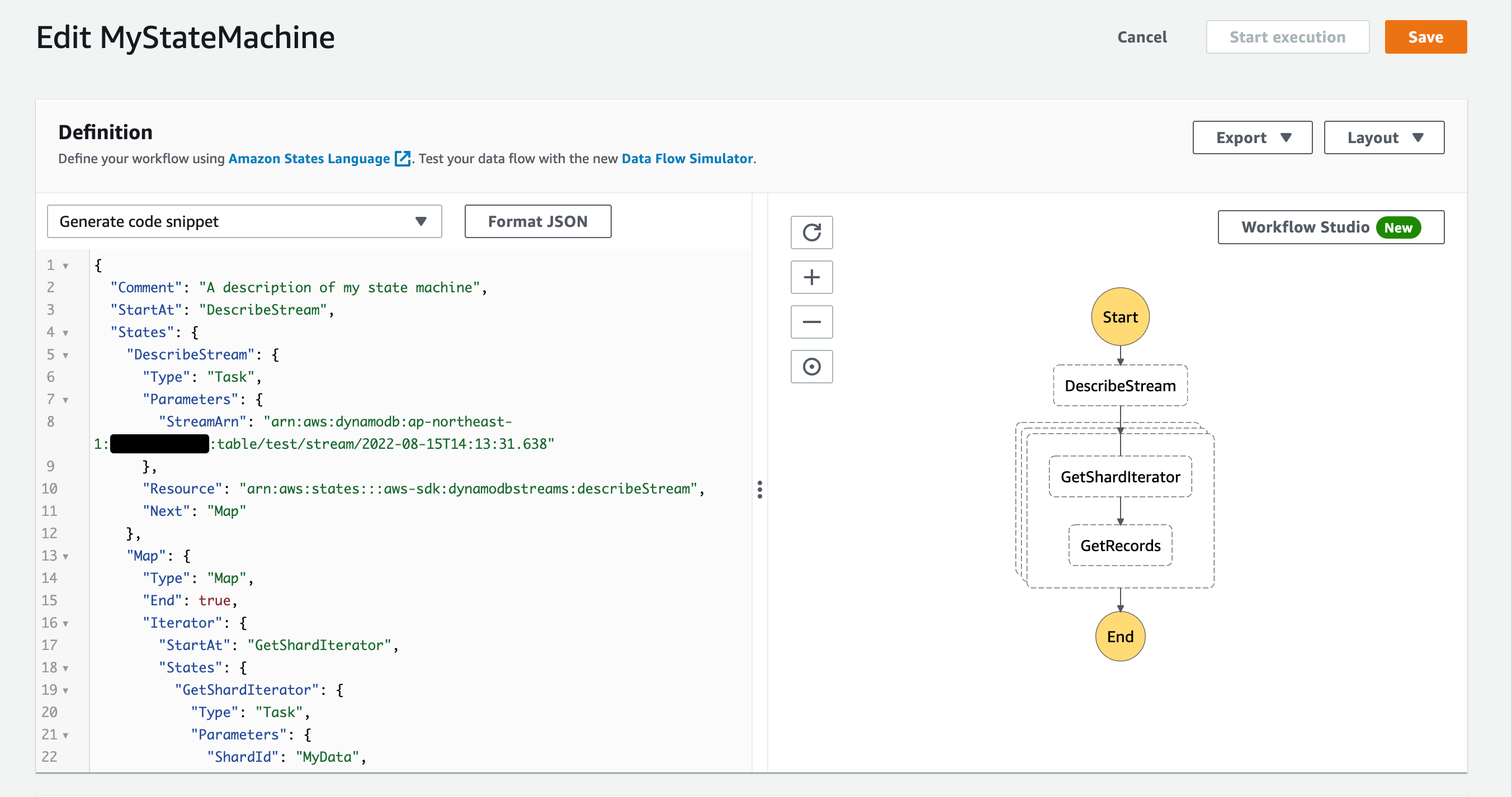The width and height of the screenshot is (1512, 797).
Task: Select the End node in the graph
Action: 1120,636
